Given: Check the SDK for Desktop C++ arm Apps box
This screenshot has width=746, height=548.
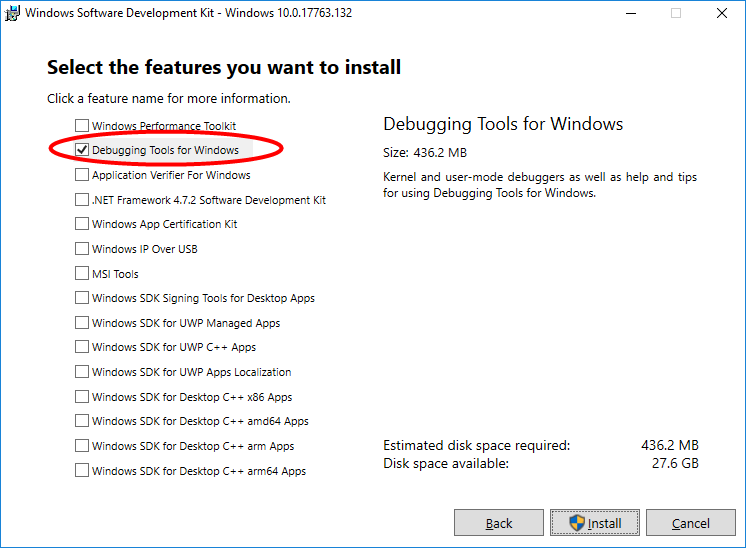Looking at the screenshot, I should 82,446.
